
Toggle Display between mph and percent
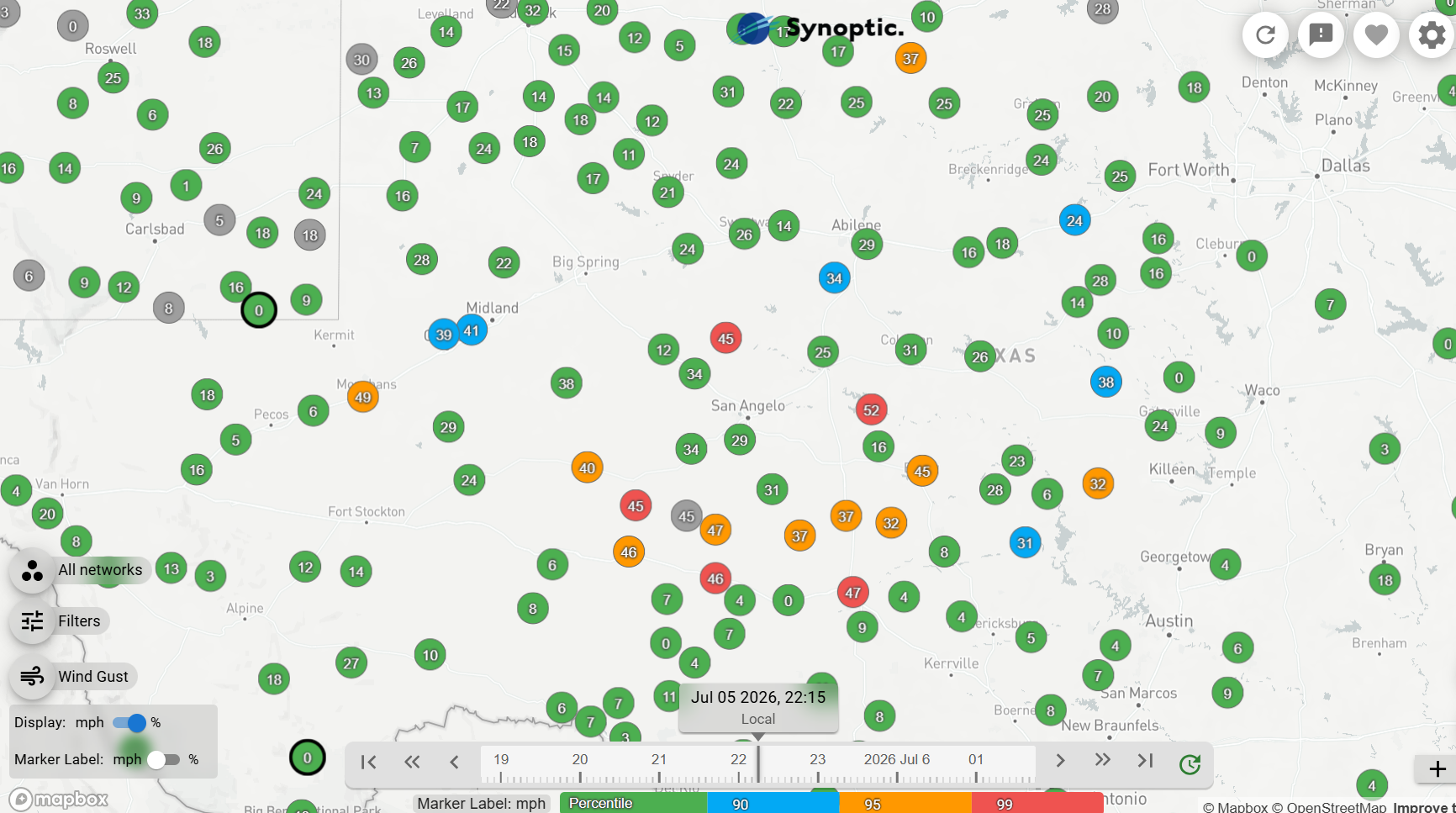click(129, 723)
